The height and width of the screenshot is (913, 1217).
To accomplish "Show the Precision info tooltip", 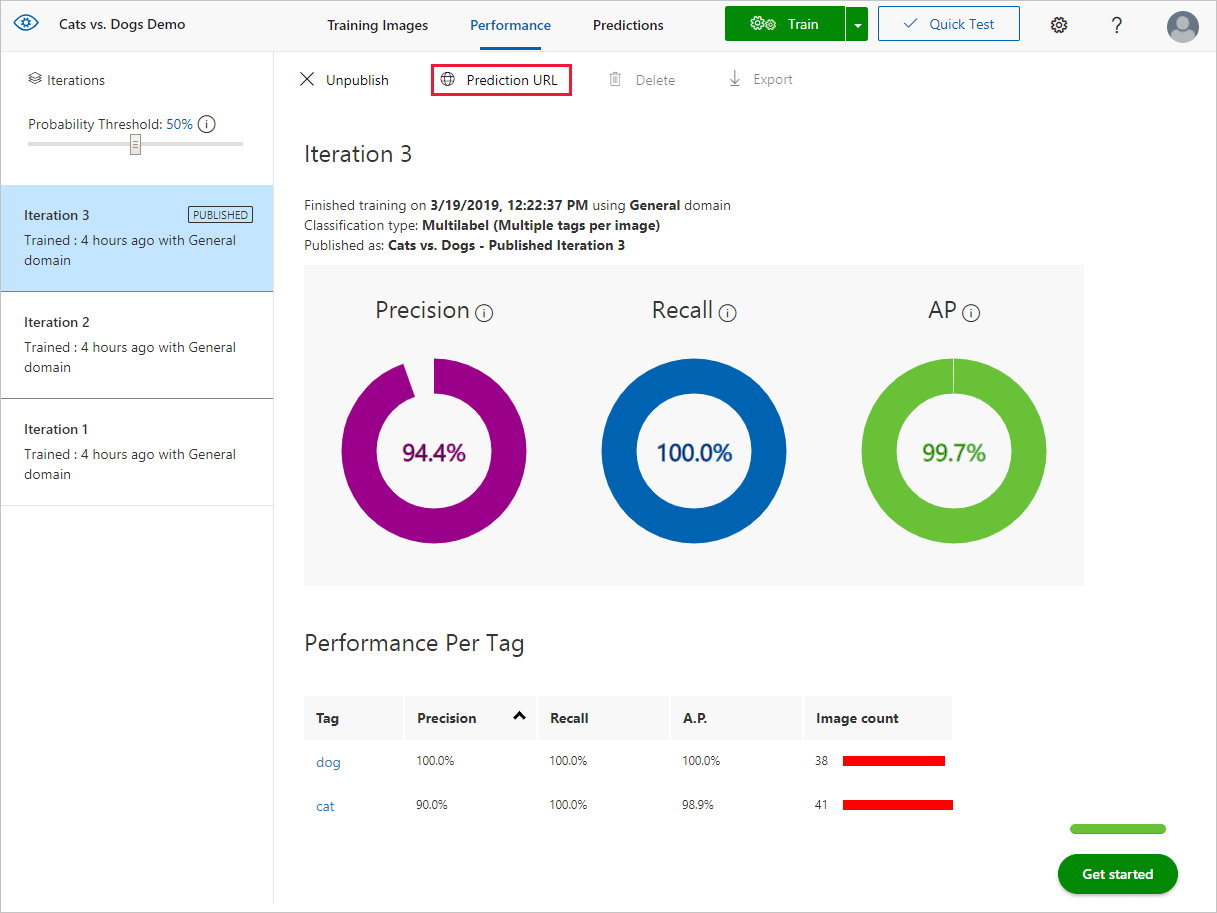I will point(485,313).
